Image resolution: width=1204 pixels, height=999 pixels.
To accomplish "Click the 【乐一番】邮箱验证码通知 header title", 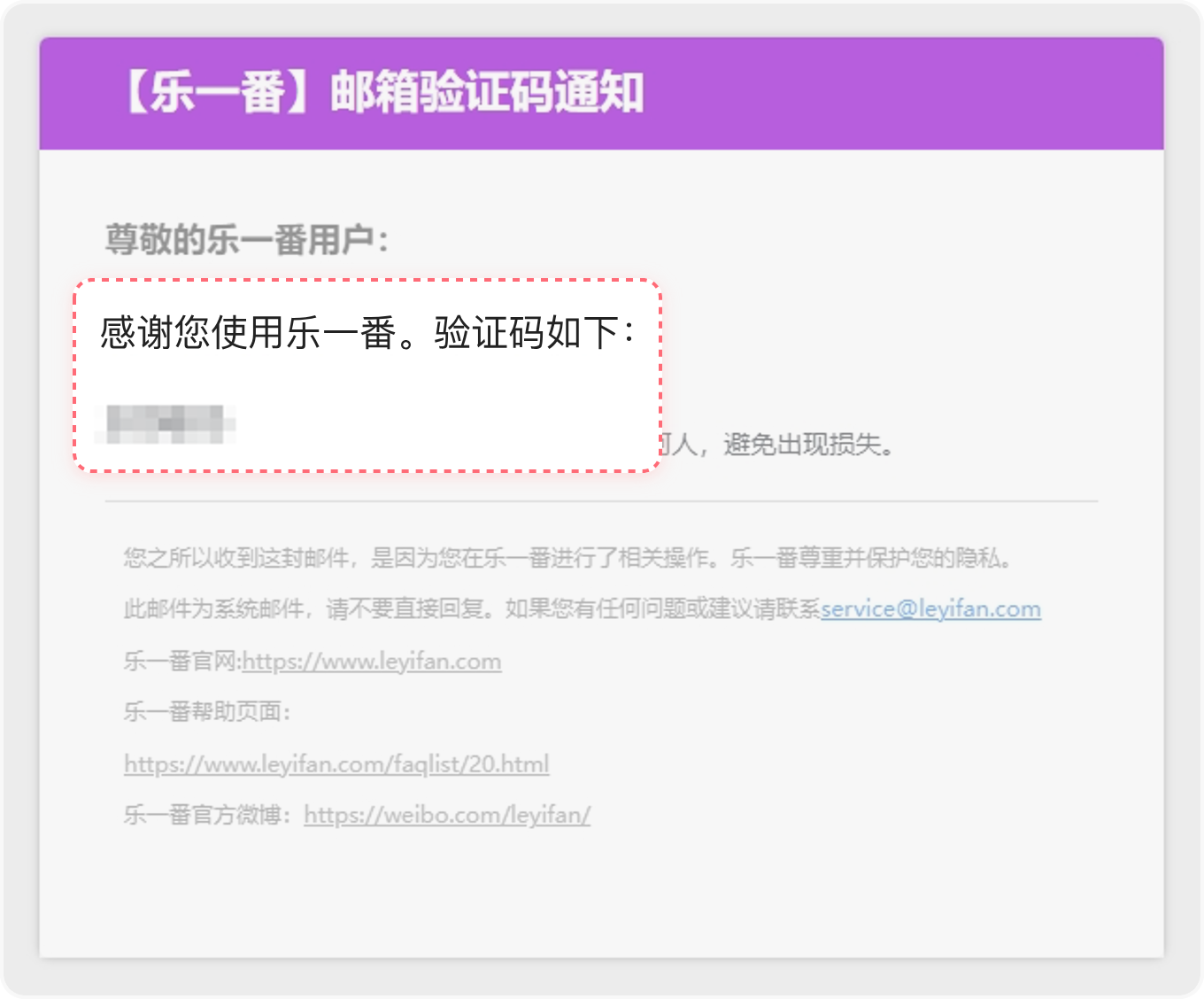I will point(382,93).
